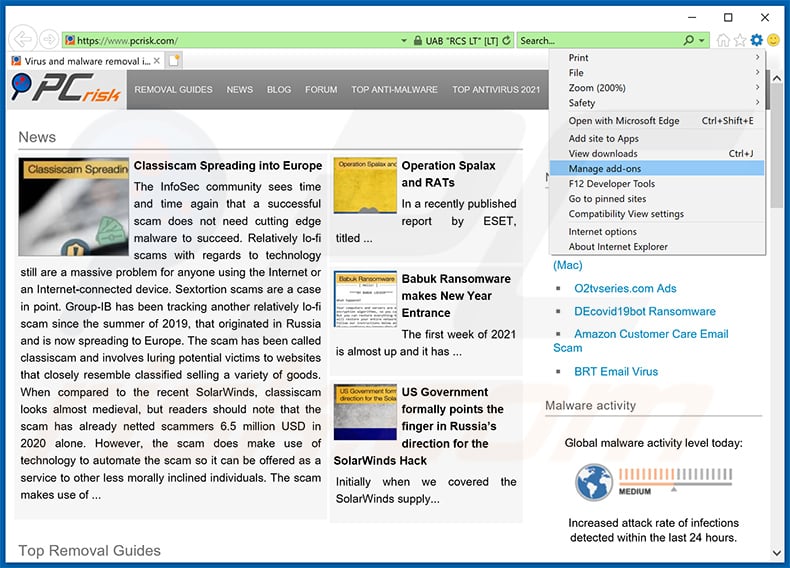
Task: Click the security lock icon in address bar
Action: [x=418, y=40]
